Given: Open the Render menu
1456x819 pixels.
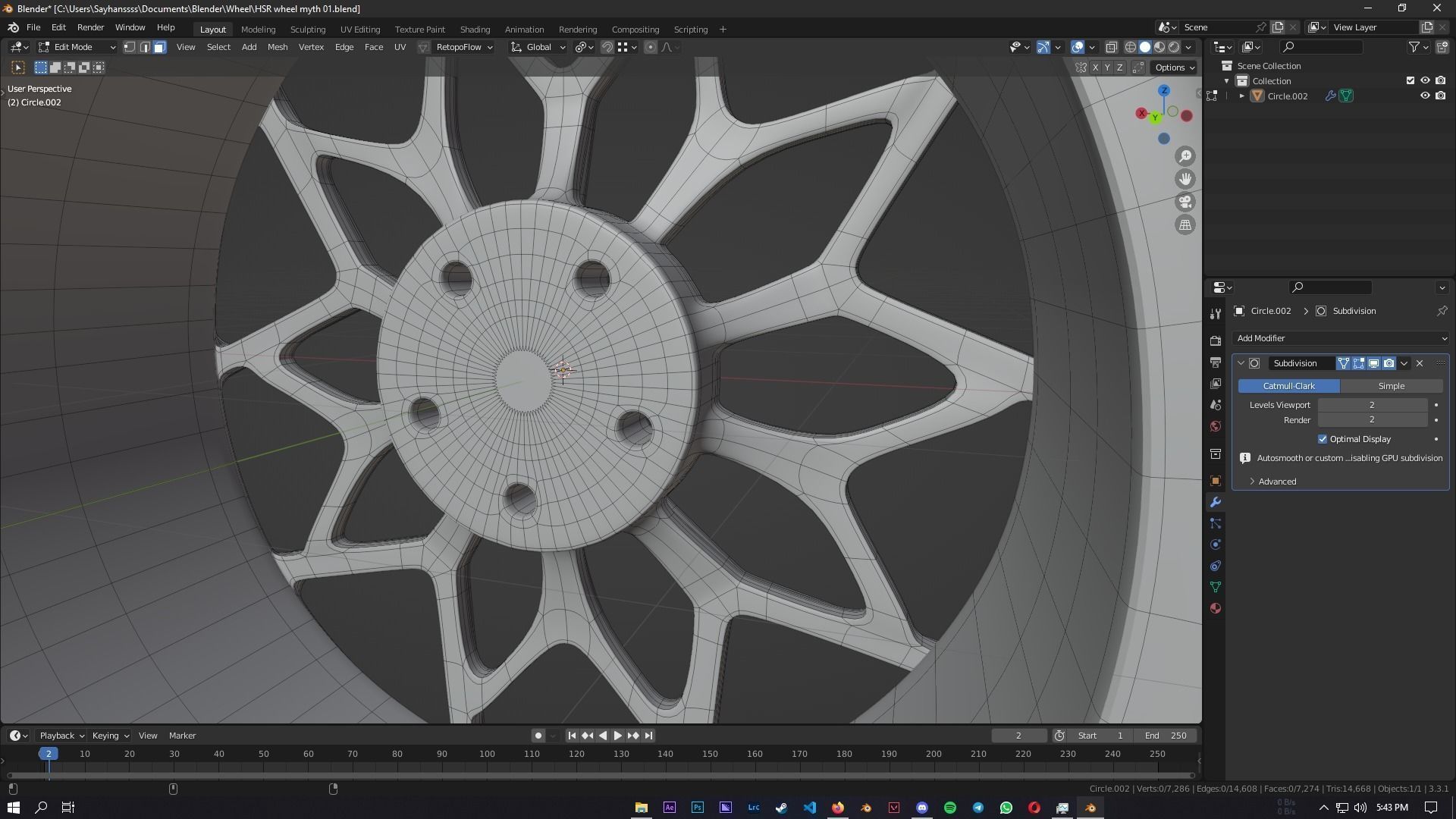Looking at the screenshot, I should point(90,27).
